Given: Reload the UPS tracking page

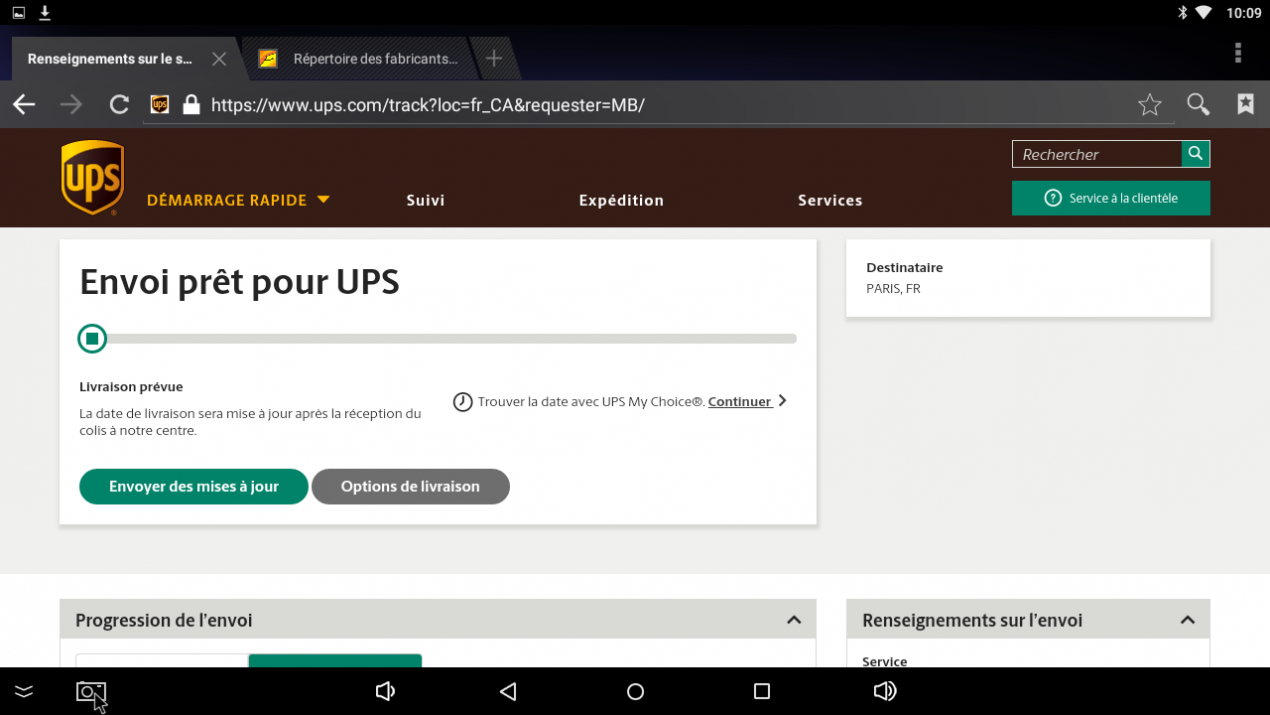Looking at the screenshot, I should tap(119, 105).
